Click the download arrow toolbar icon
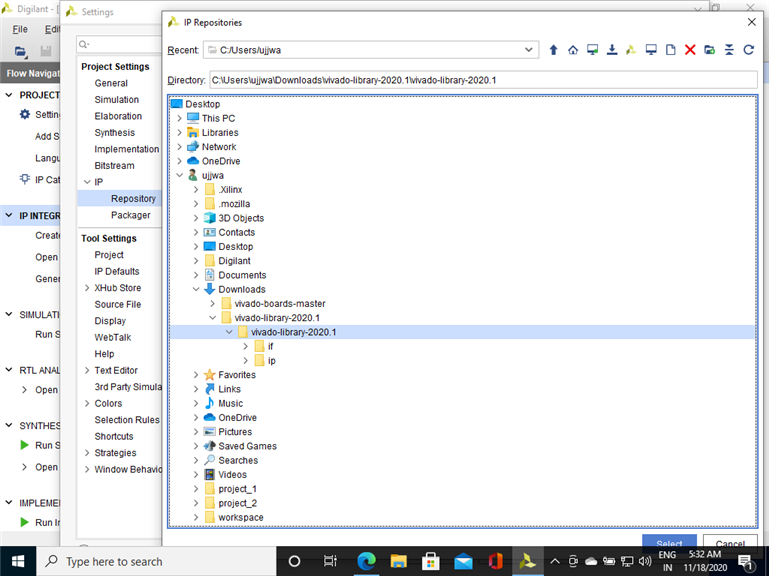The height and width of the screenshot is (576, 769). pos(612,50)
